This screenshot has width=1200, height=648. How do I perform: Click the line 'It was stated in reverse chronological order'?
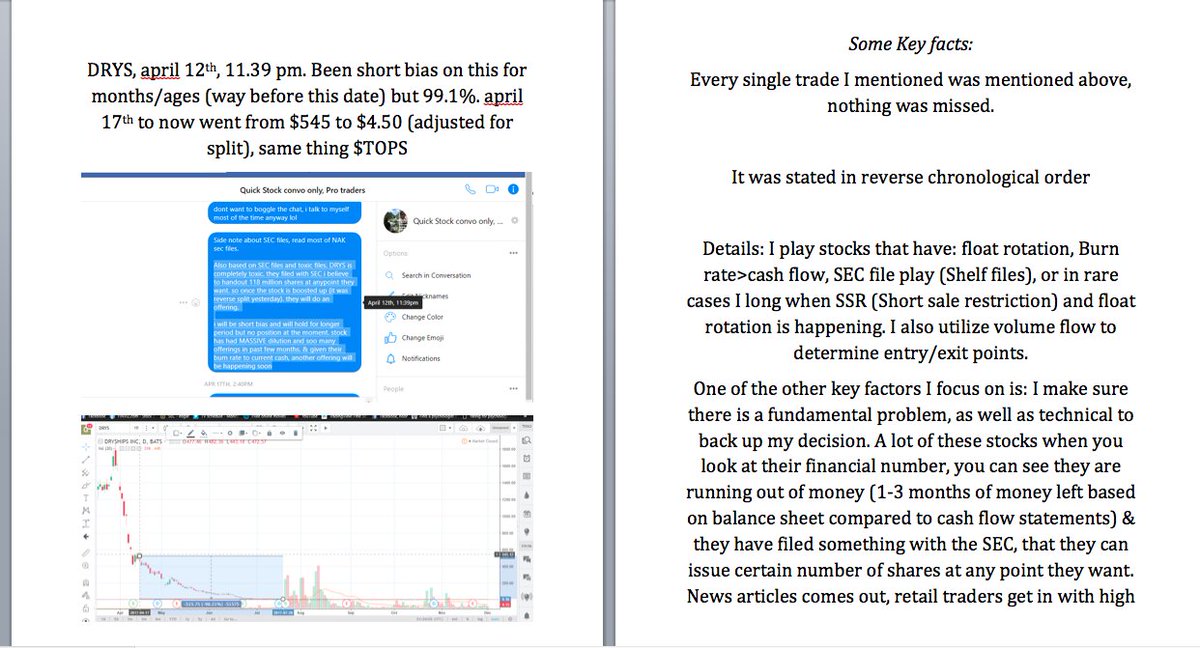pyautogui.click(x=910, y=178)
